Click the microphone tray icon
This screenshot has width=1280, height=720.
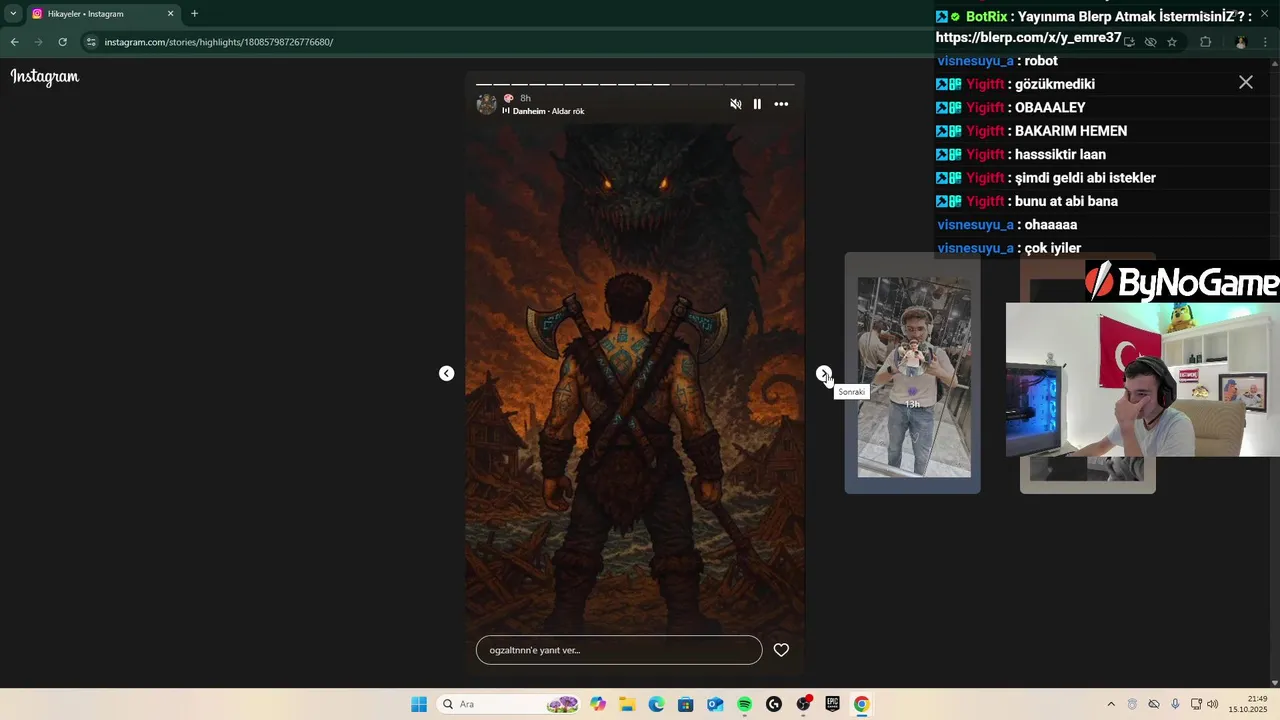pos(1175,704)
